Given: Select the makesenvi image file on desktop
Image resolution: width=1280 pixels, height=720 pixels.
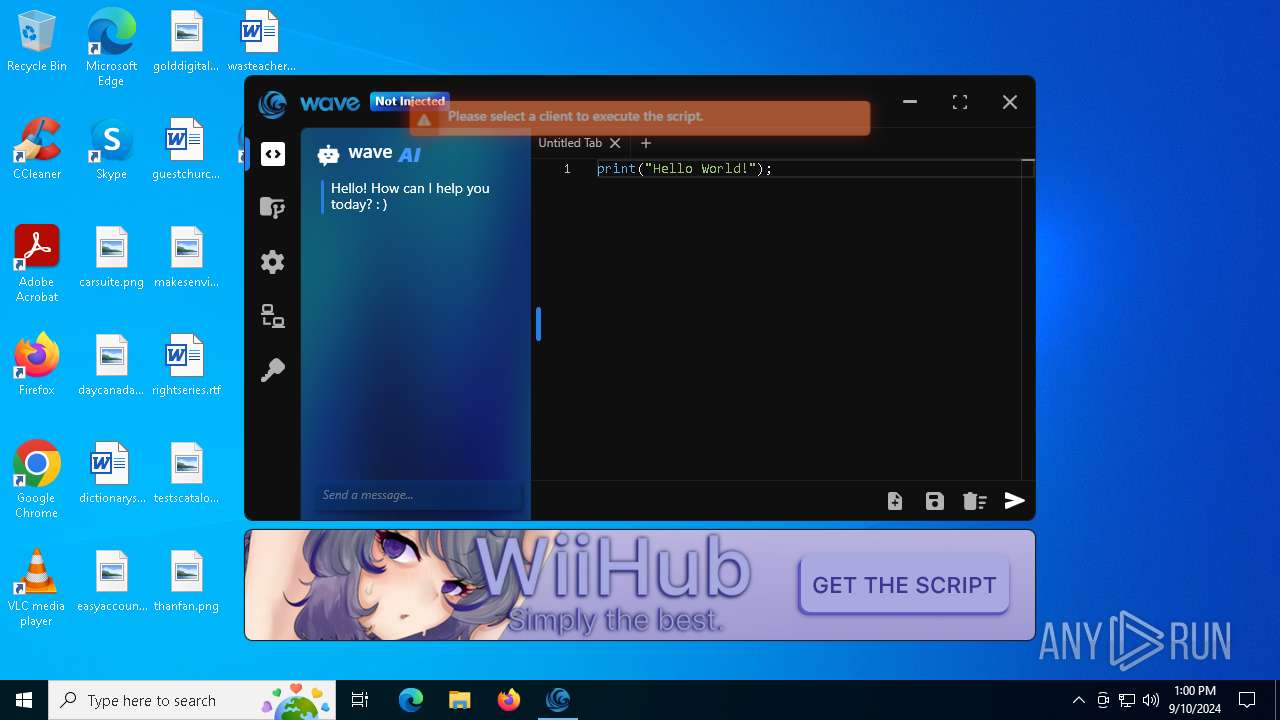Looking at the screenshot, I should tap(186, 258).
